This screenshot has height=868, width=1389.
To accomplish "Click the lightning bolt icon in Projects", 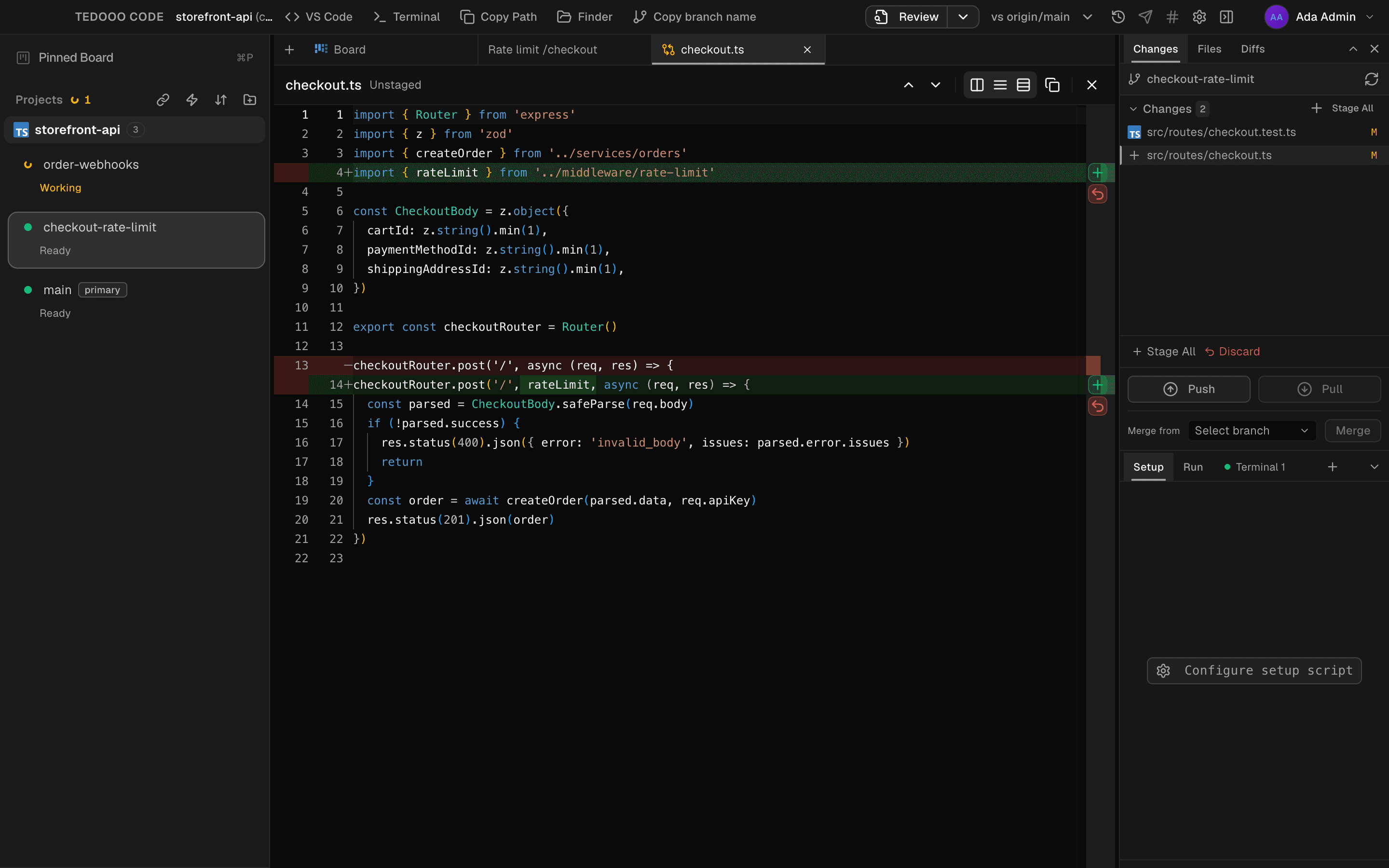I will pyautogui.click(x=191, y=100).
